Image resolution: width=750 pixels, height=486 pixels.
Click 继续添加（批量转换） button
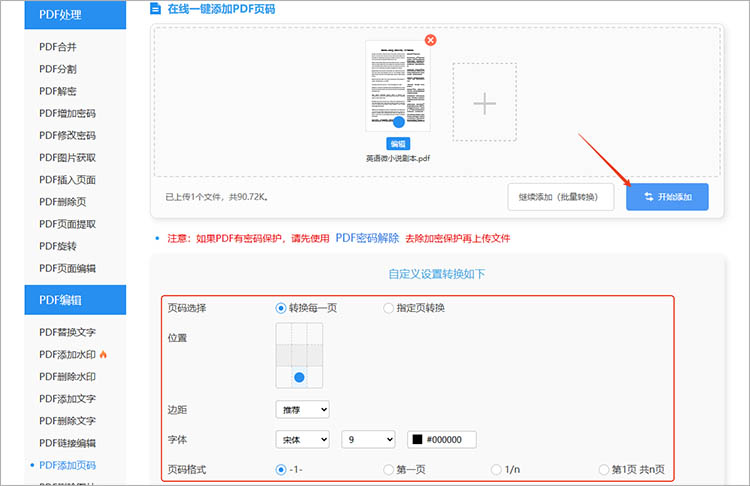pyautogui.click(x=561, y=197)
